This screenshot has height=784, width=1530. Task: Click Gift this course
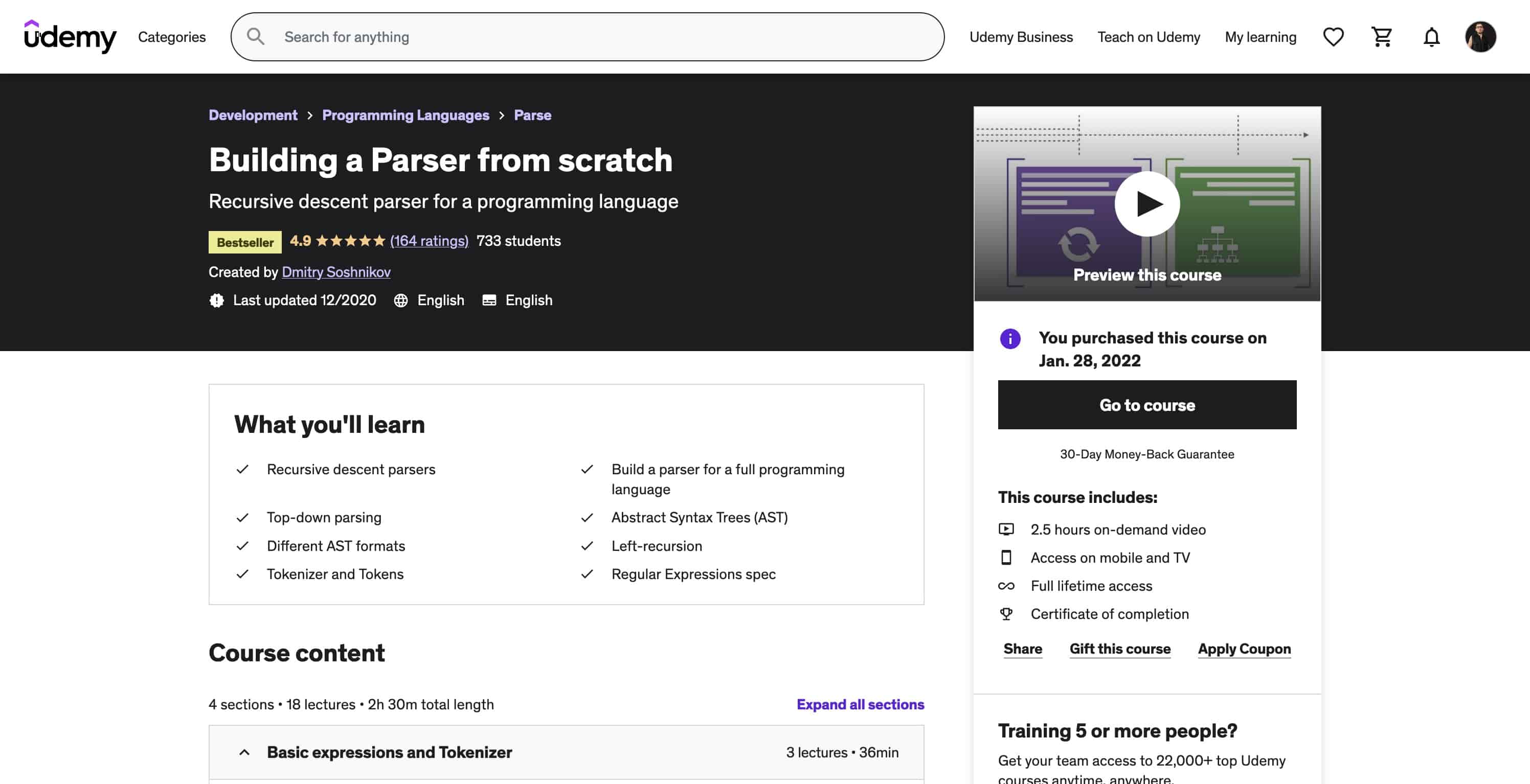click(1120, 649)
